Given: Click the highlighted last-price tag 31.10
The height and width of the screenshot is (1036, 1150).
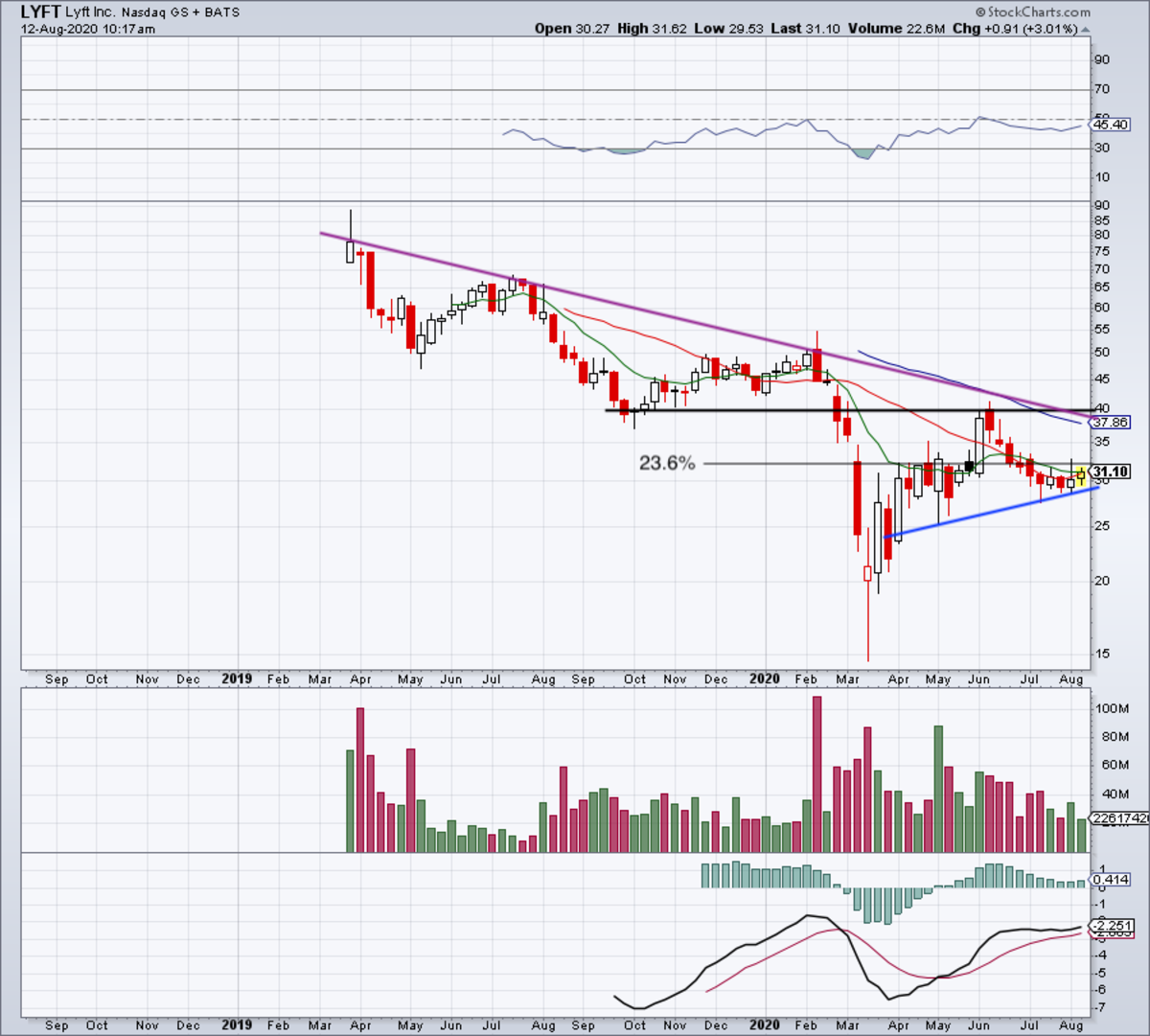Looking at the screenshot, I should [x=1110, y=472].
